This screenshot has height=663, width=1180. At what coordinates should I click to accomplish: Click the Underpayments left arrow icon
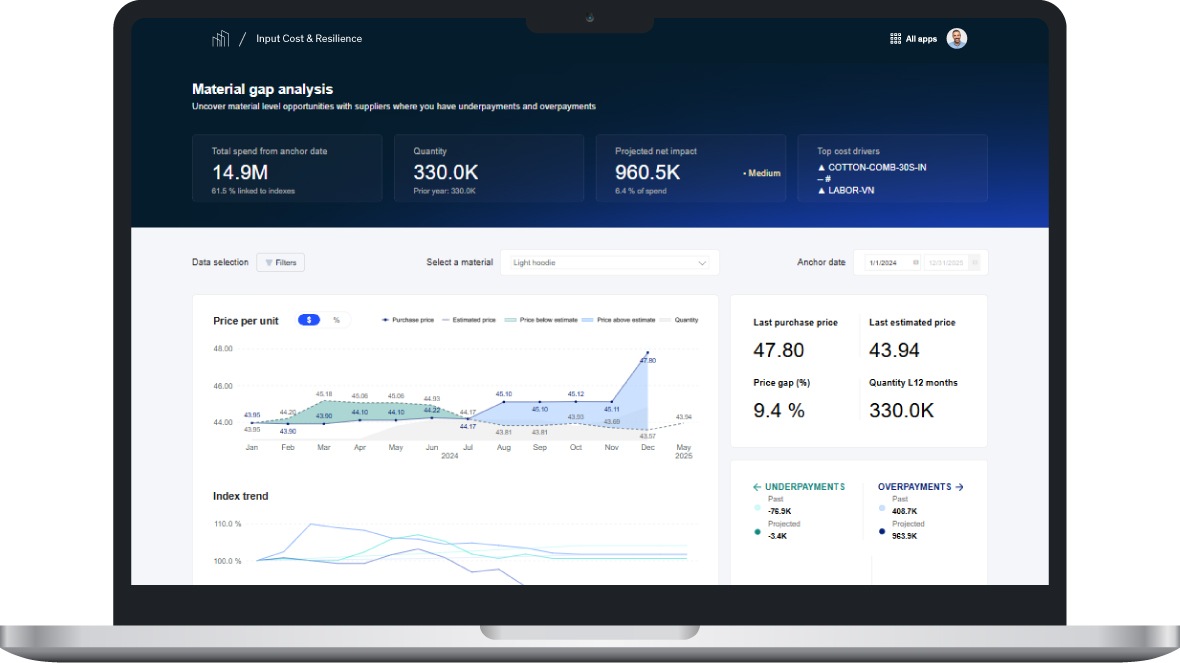point(757,486)
